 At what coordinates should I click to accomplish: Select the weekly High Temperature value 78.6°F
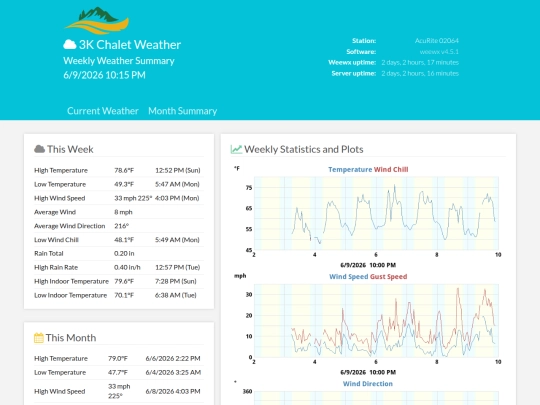(124, 170)
